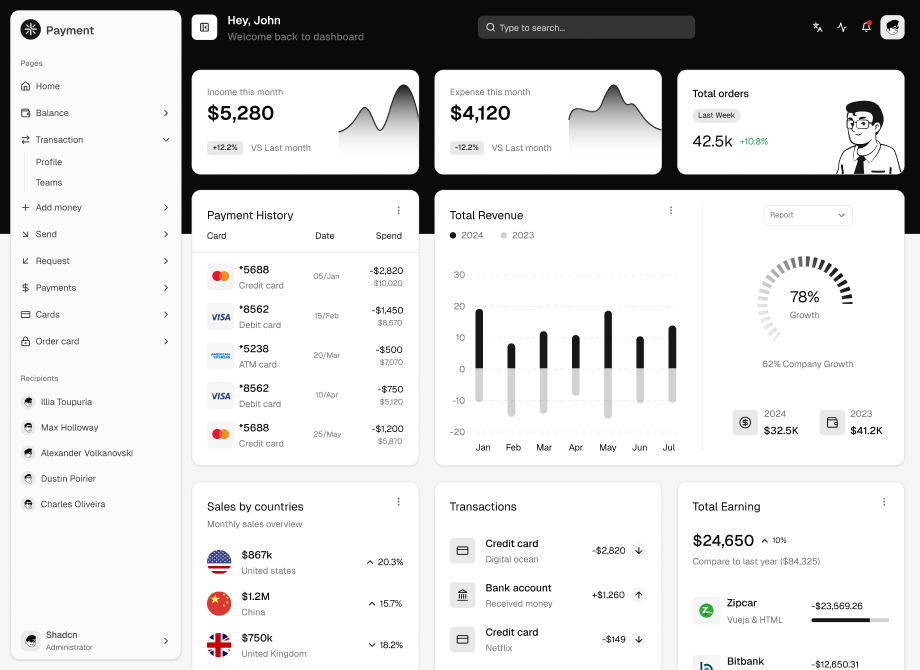Click the activity pulse icon in header
Screen dimensions: 920x670
[841, 27]
